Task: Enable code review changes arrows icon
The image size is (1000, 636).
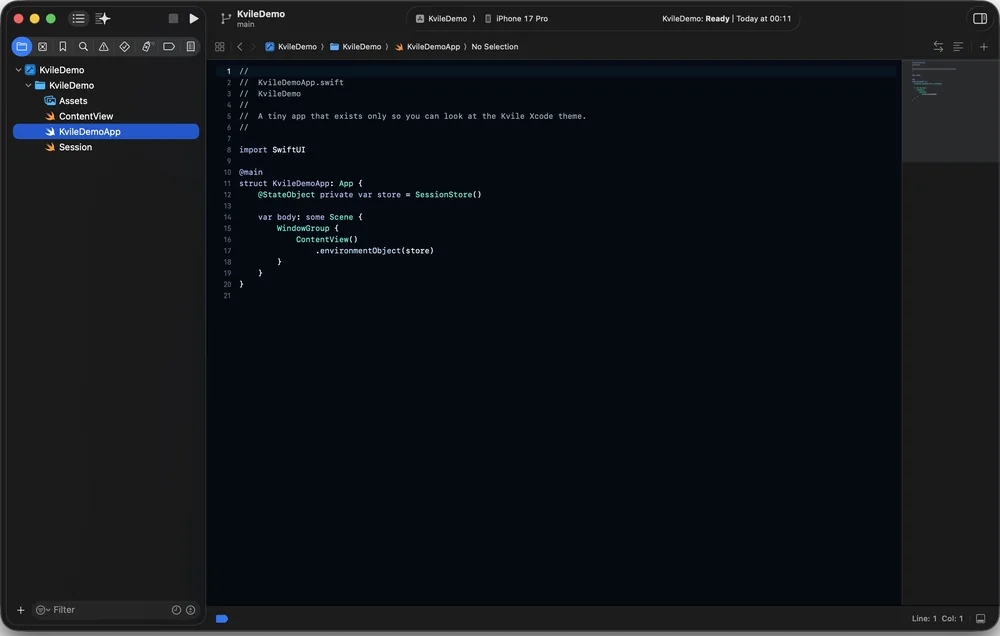Action: pos(938,47)
